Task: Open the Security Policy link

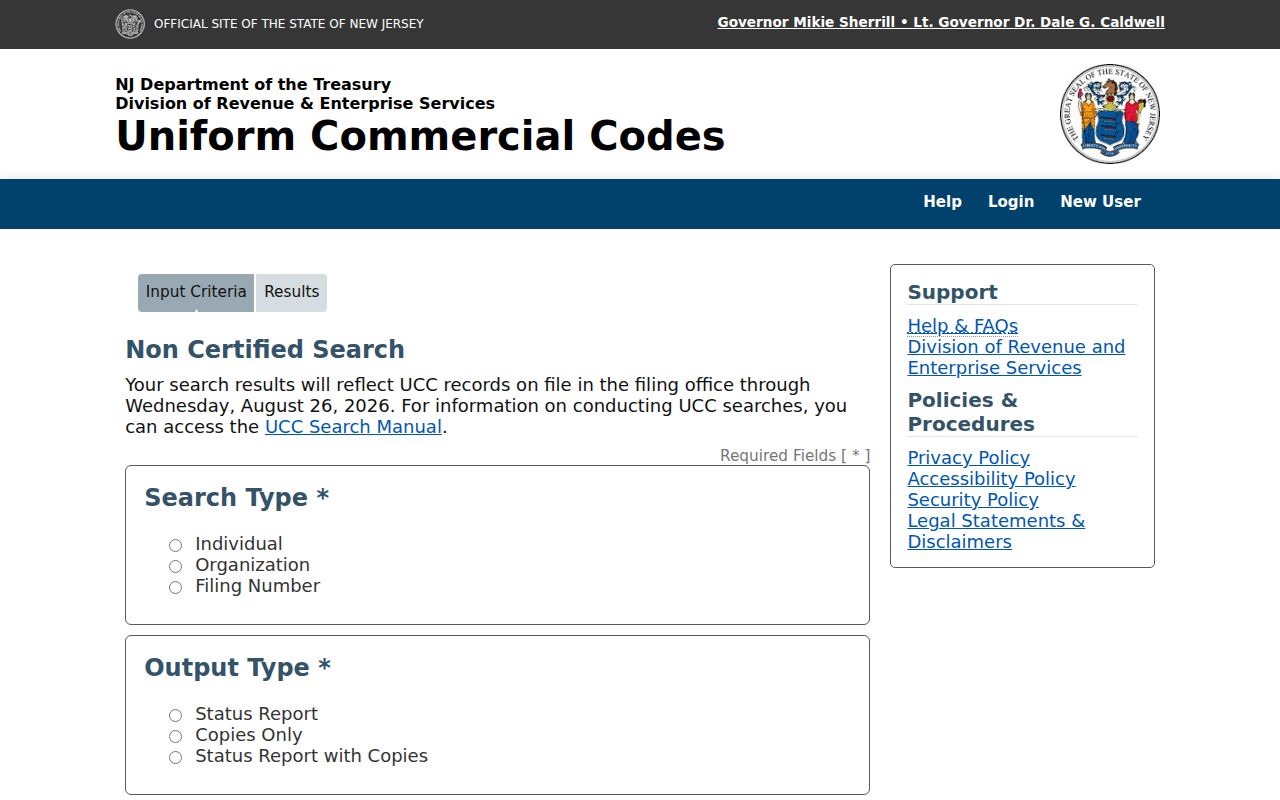Action: (x=973, y=500)
